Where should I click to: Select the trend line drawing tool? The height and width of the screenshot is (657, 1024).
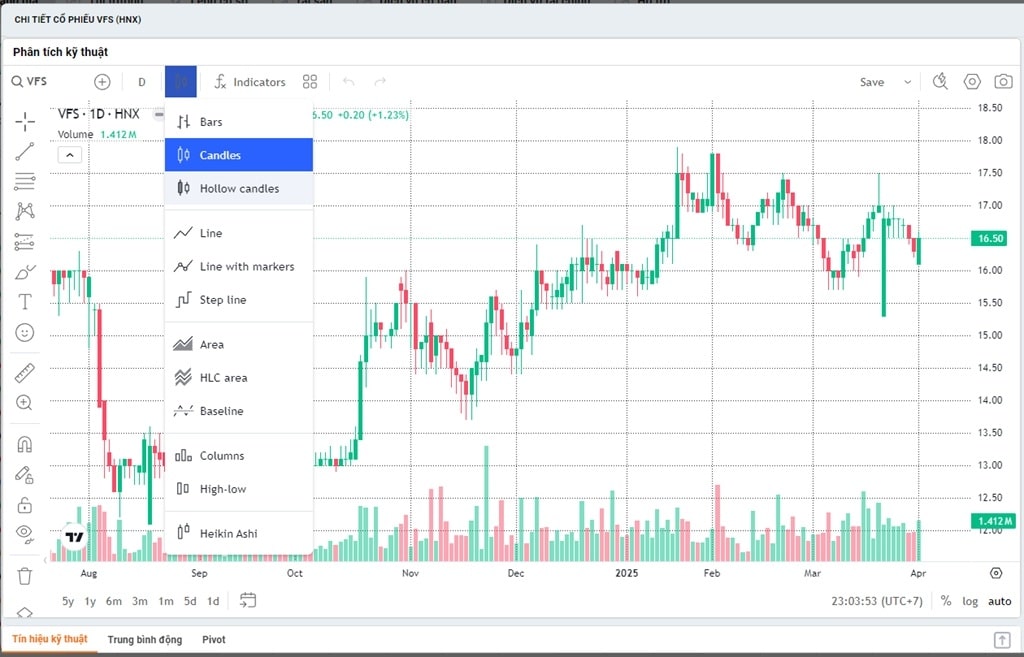[25, 152]
